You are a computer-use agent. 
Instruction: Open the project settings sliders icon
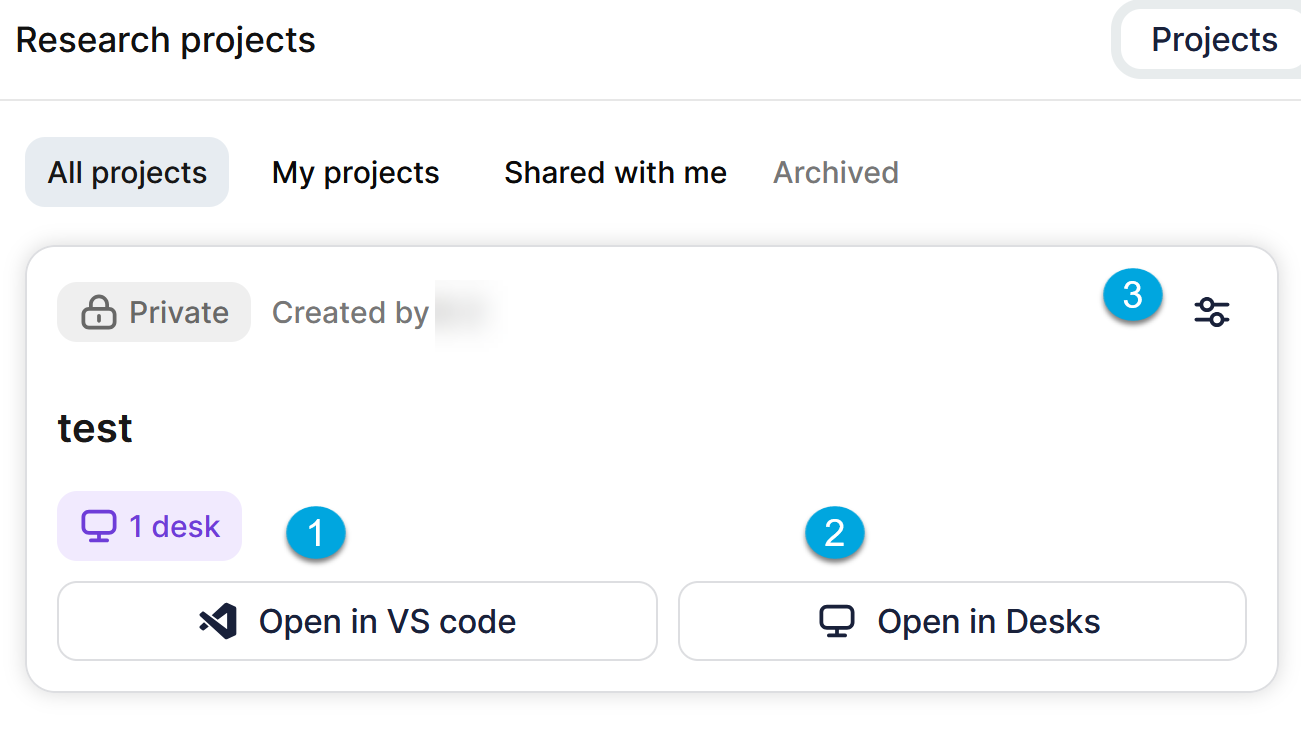(1212, 312)
